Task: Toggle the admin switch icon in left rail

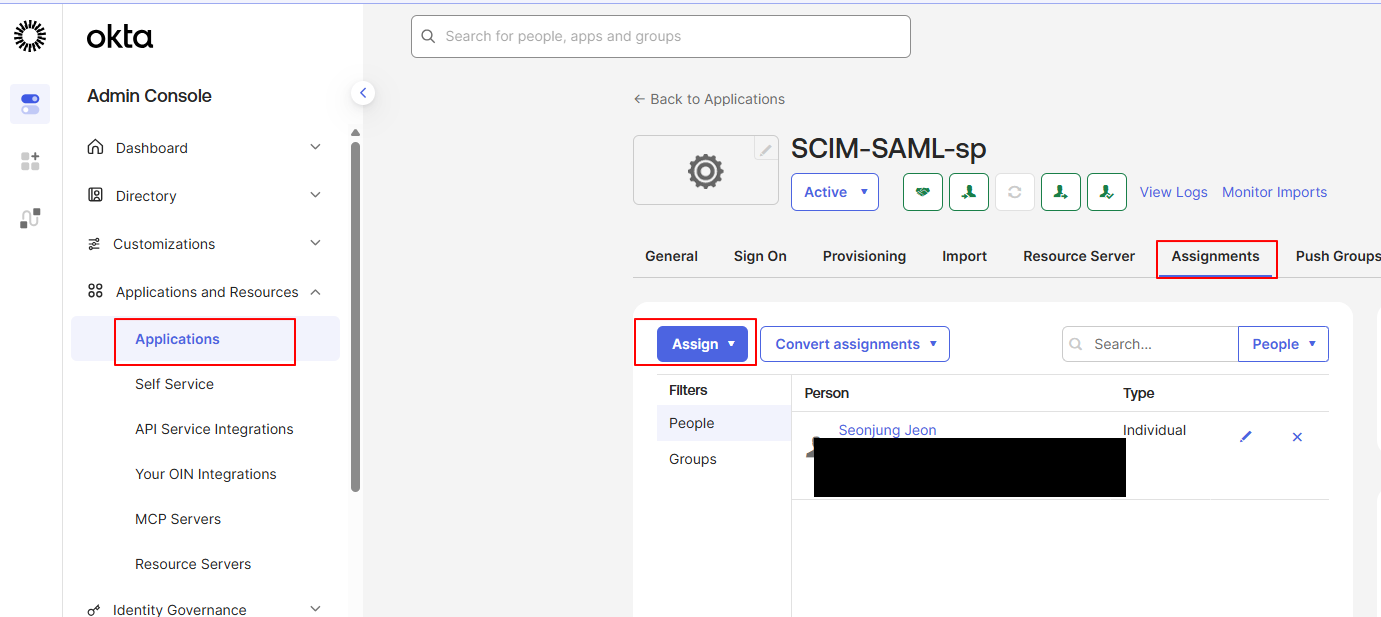Action: coord(30,104)
